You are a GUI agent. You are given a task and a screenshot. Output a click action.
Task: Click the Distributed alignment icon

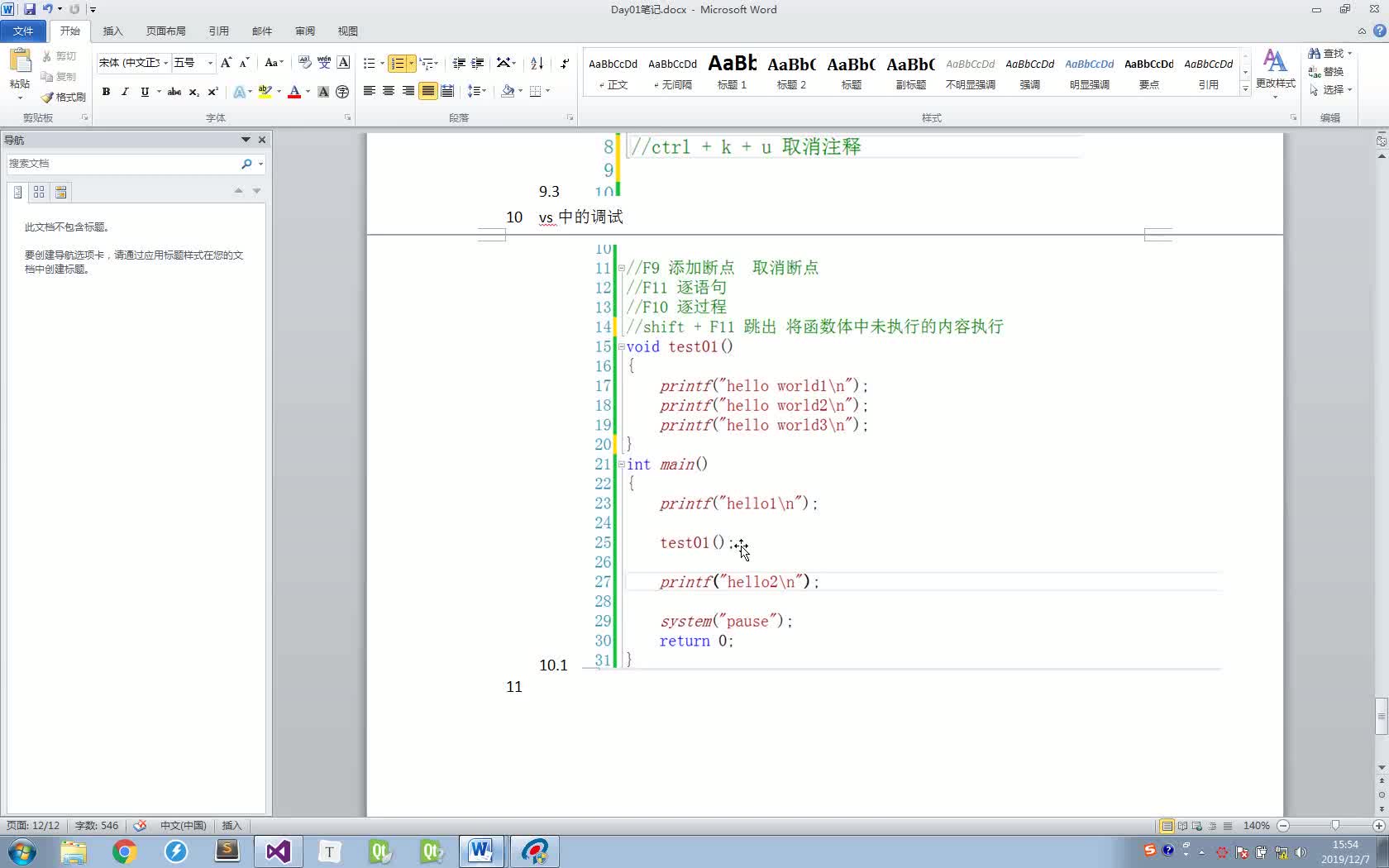click(447, 91)
